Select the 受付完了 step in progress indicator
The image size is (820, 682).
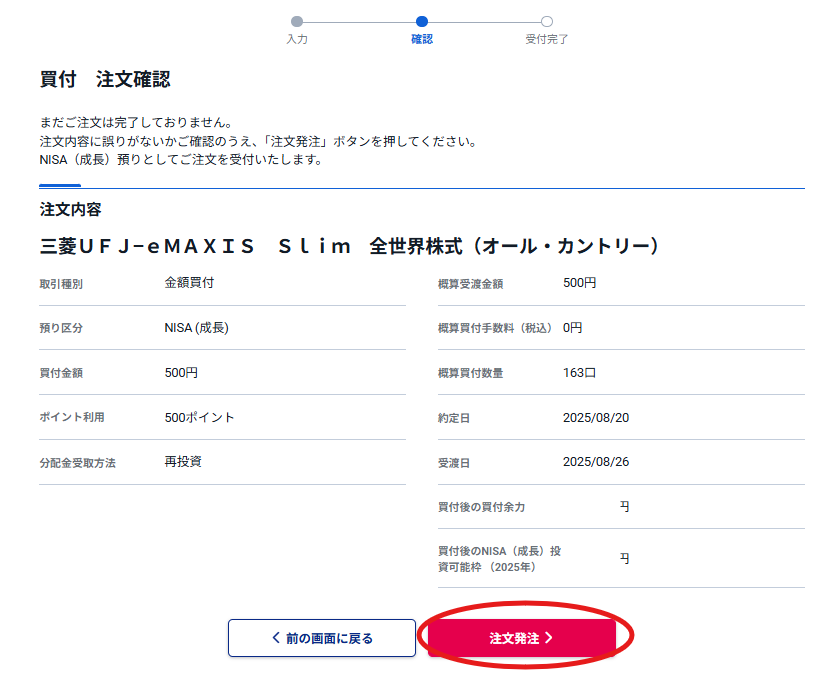pos(546,30)
